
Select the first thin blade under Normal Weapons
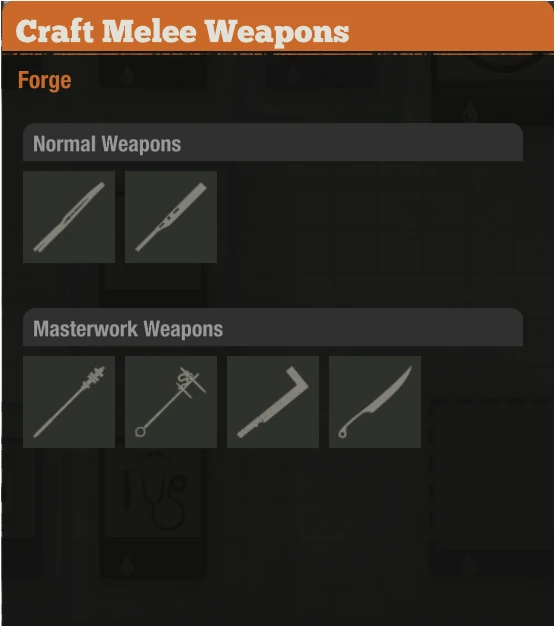69,217
